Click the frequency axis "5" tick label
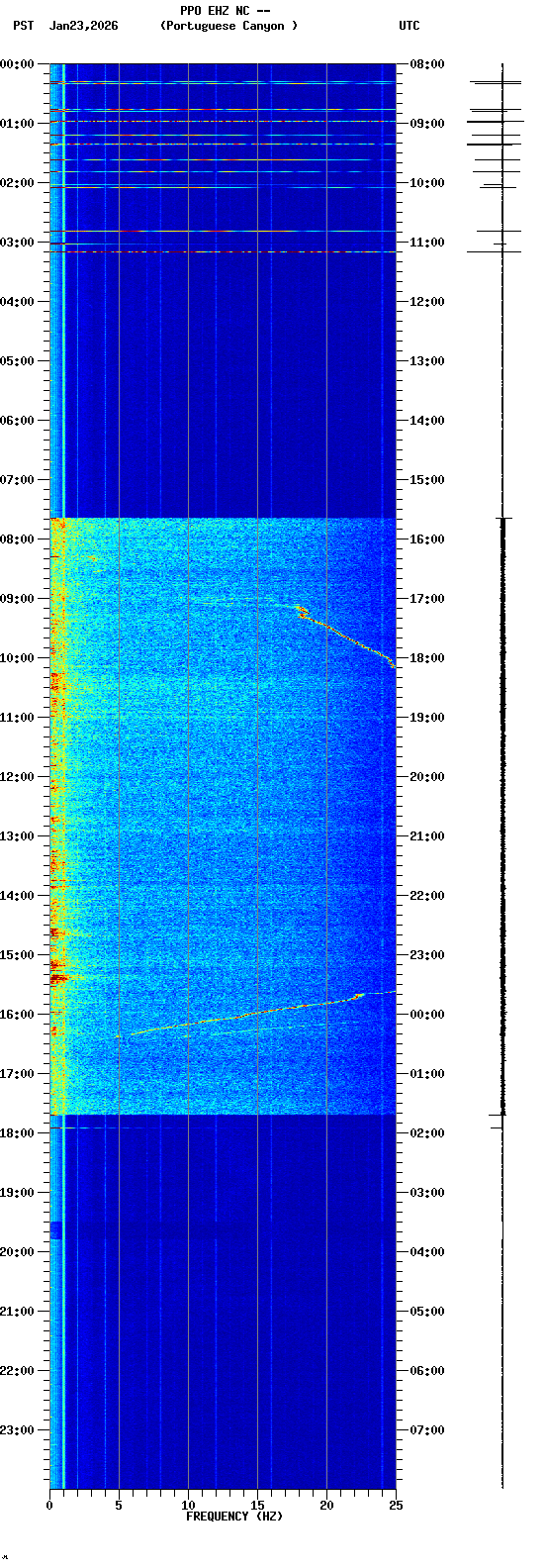 tap(119, 1506)
